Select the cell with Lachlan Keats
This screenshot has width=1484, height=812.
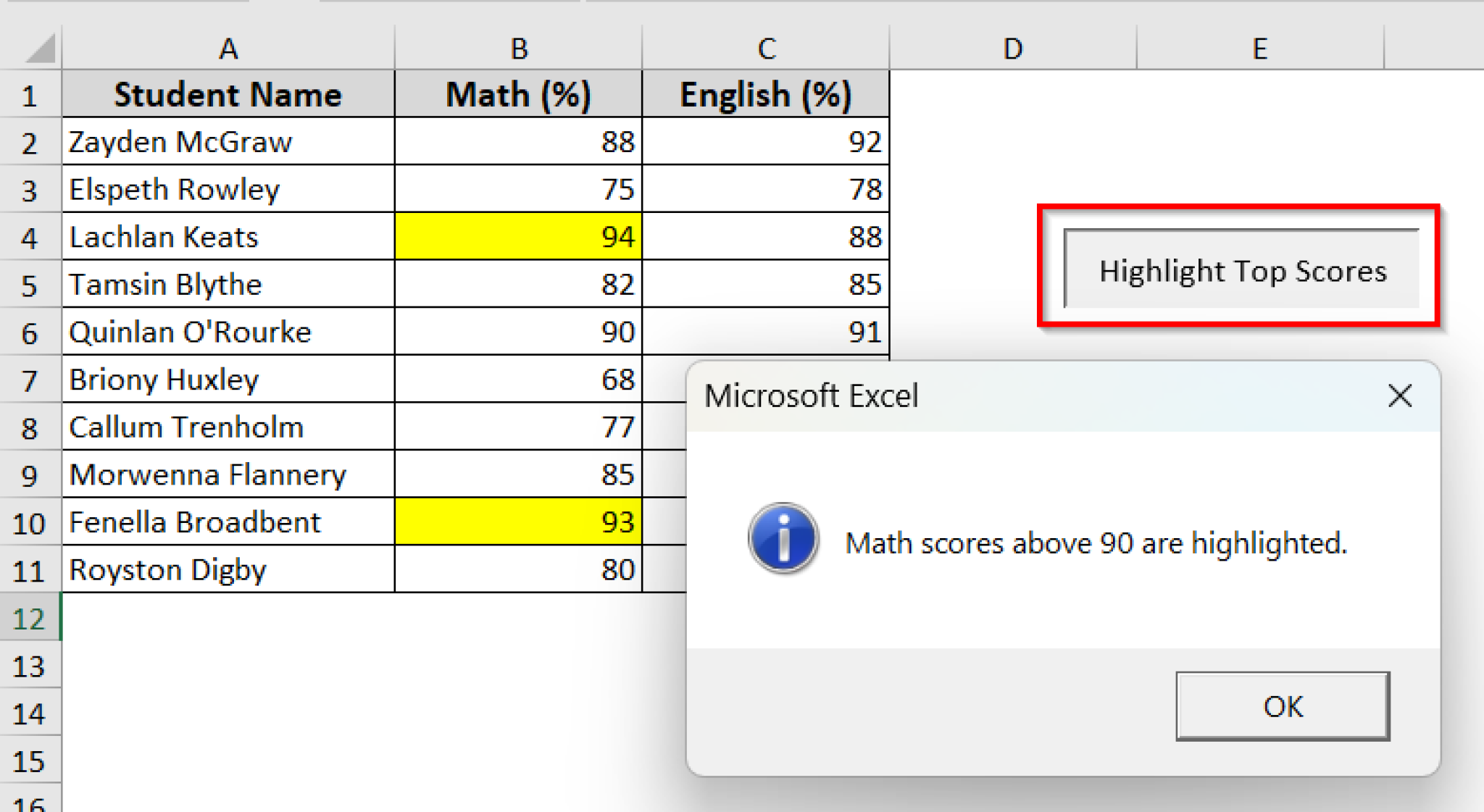pyautogui.click(x=228, y=236)
